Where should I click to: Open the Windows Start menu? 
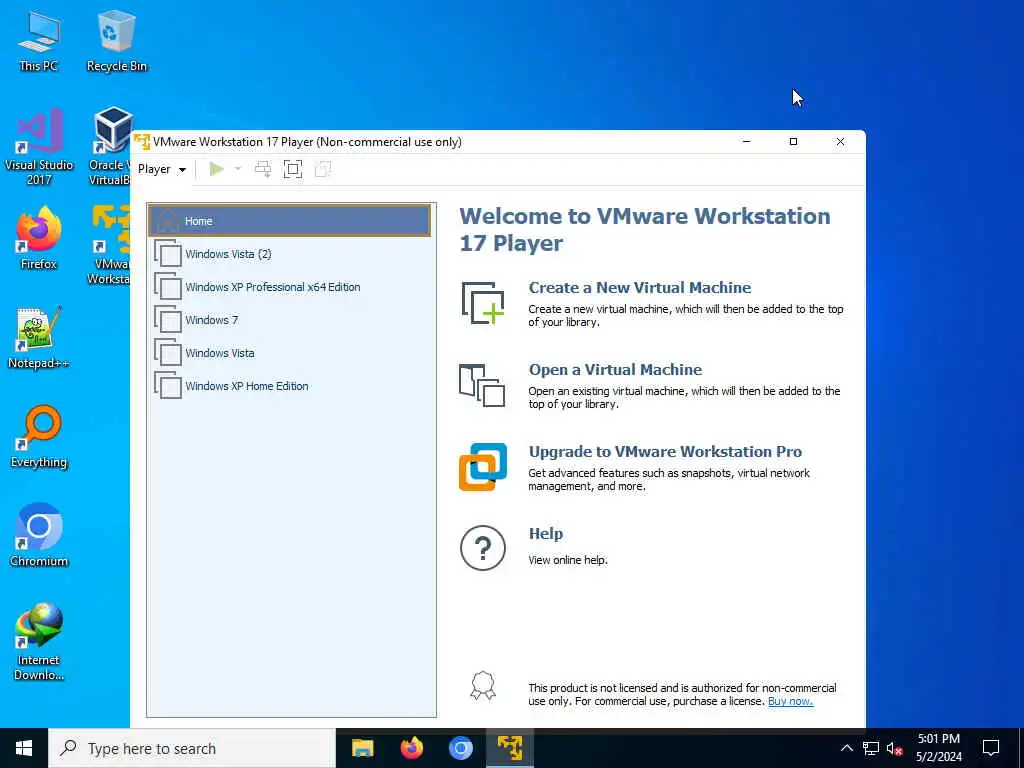click(24, 748)
